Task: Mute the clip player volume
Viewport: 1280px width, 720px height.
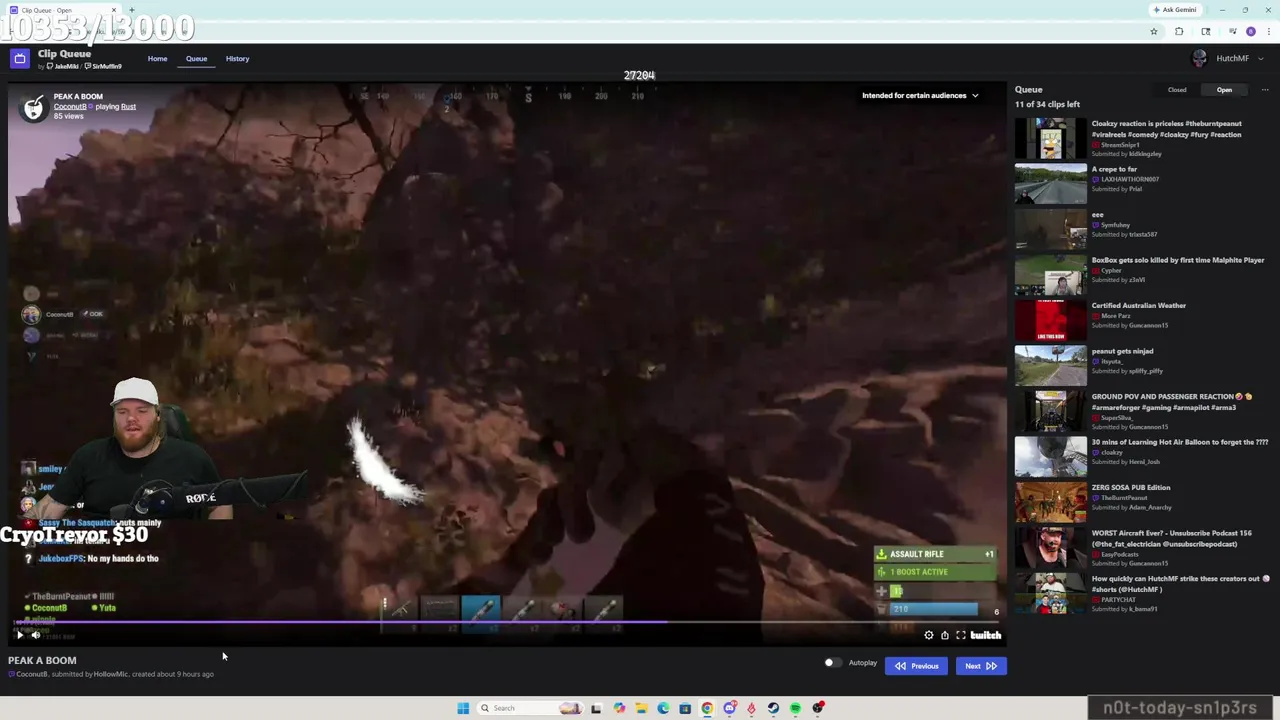Action: pos(36,635)
